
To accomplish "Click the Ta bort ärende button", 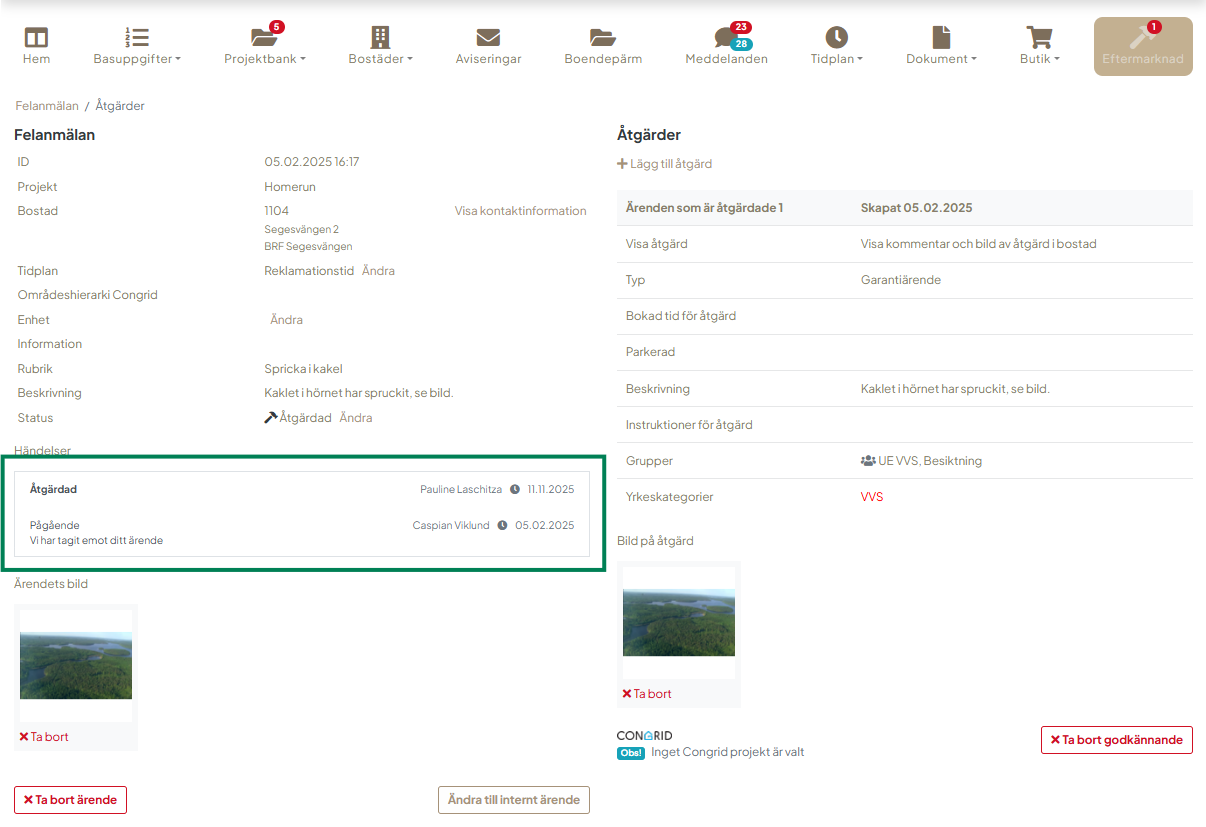I will (70, 800).
